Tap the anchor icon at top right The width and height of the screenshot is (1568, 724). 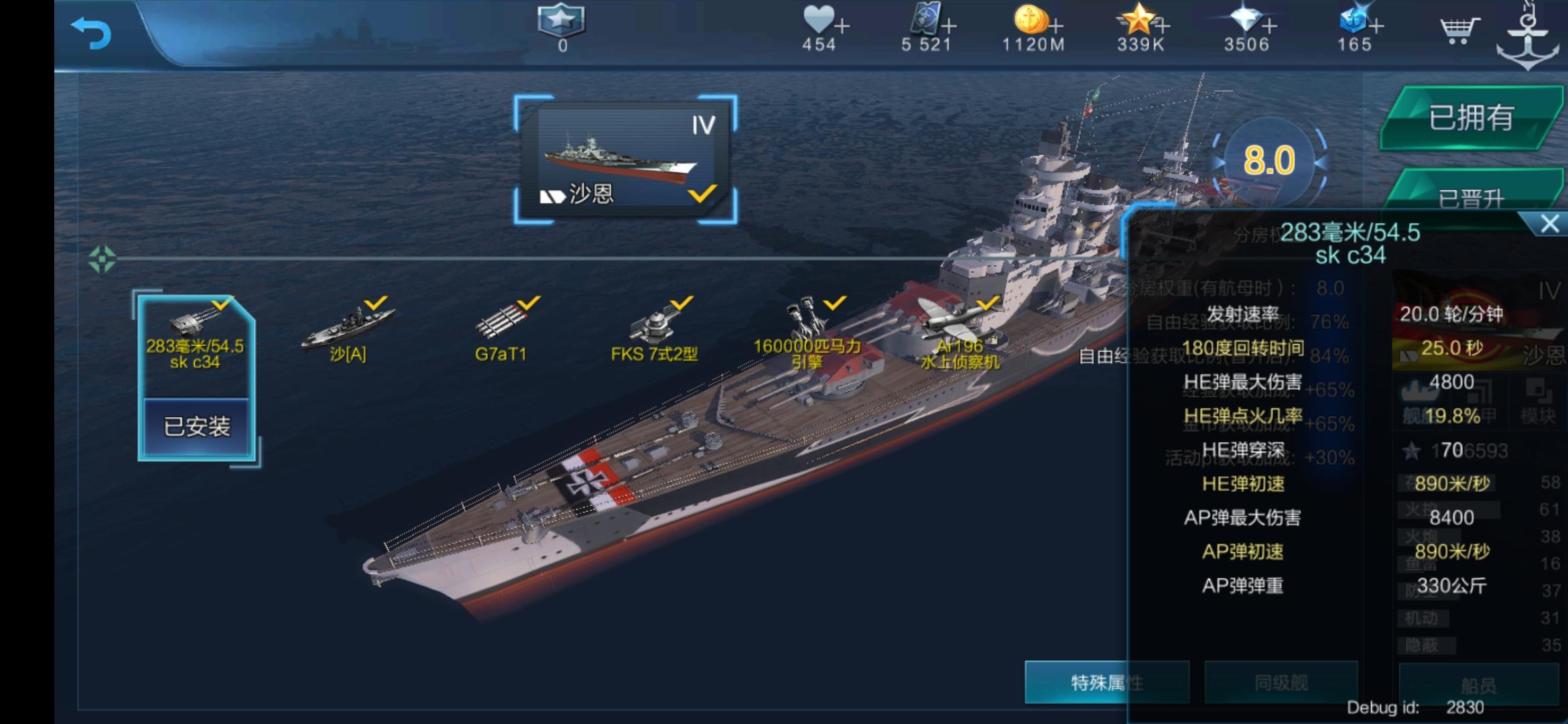(1528, 37)
